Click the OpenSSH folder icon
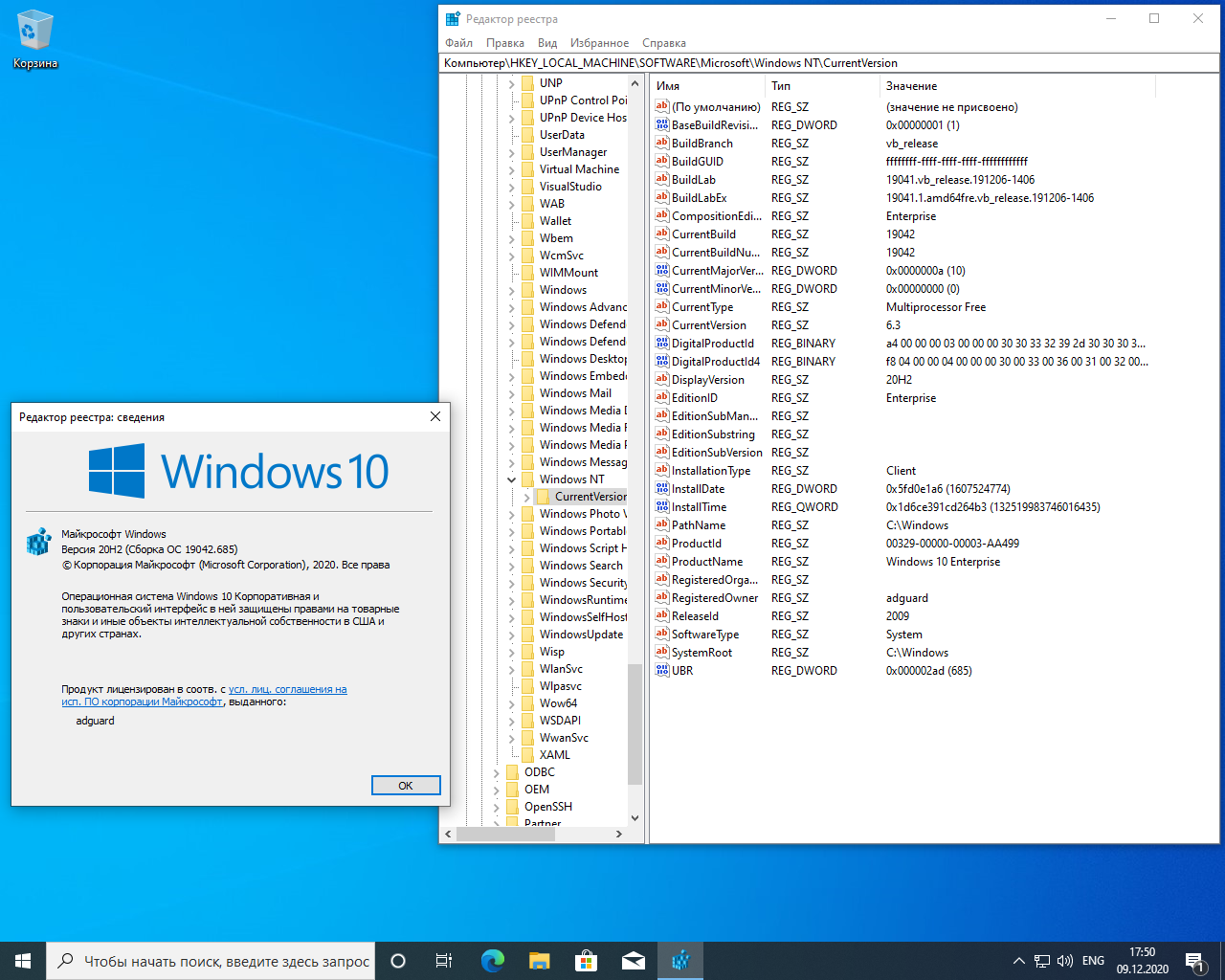 tap(512, 807)
